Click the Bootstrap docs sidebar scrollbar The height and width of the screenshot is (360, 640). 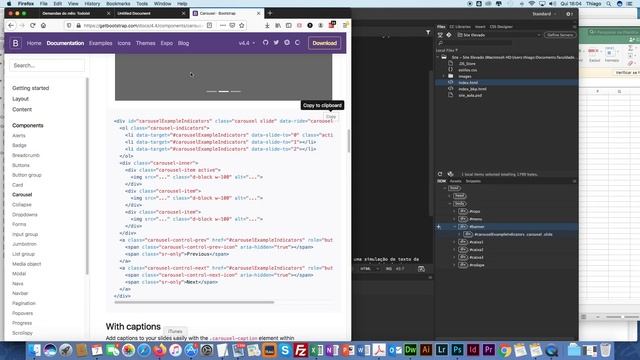(x=87, y=176)
